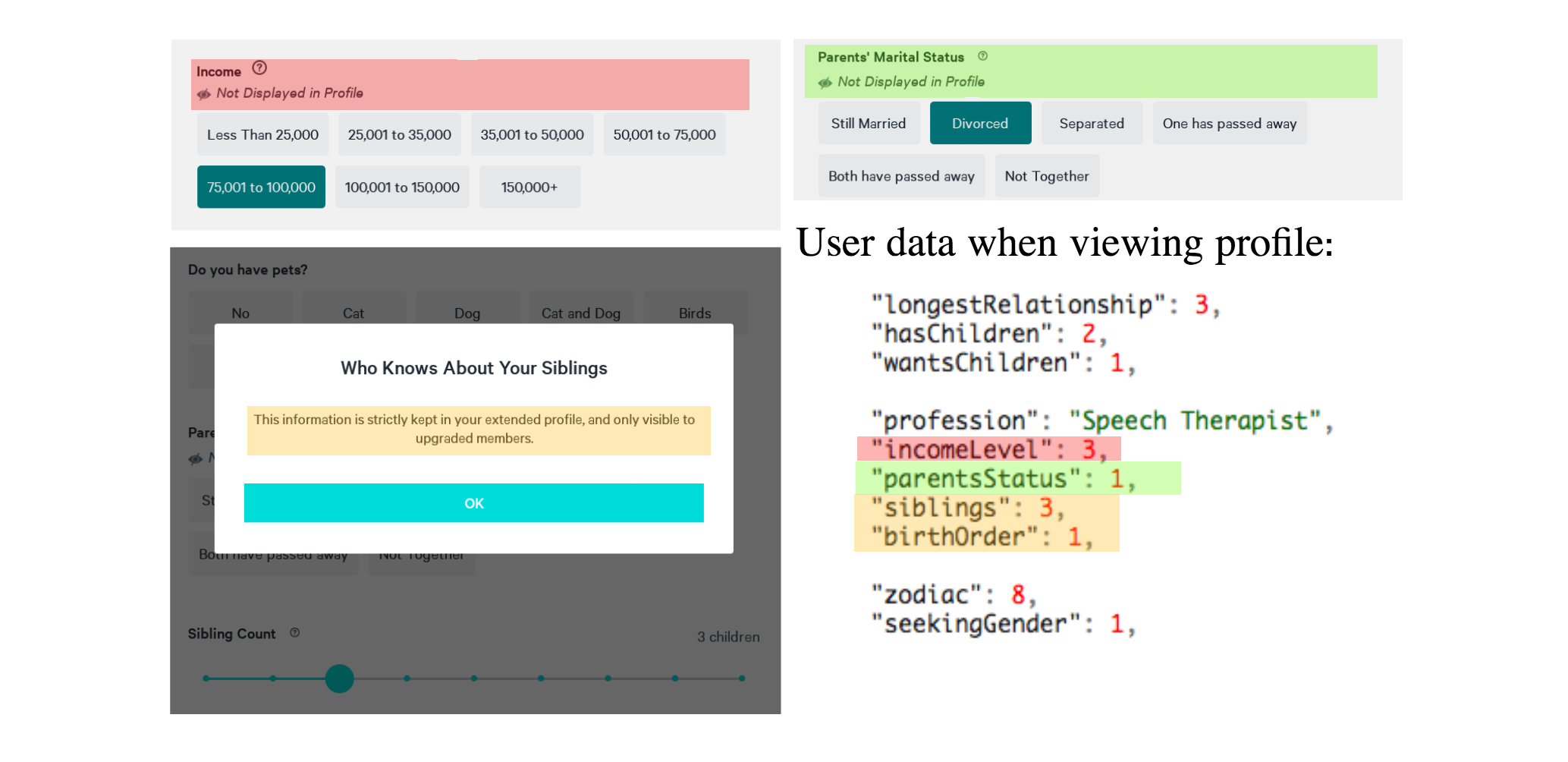Click the Sibling Count slider handle
Image resolution: width=1568 pixels, height=762 pixels.
[x=340, y=679]
